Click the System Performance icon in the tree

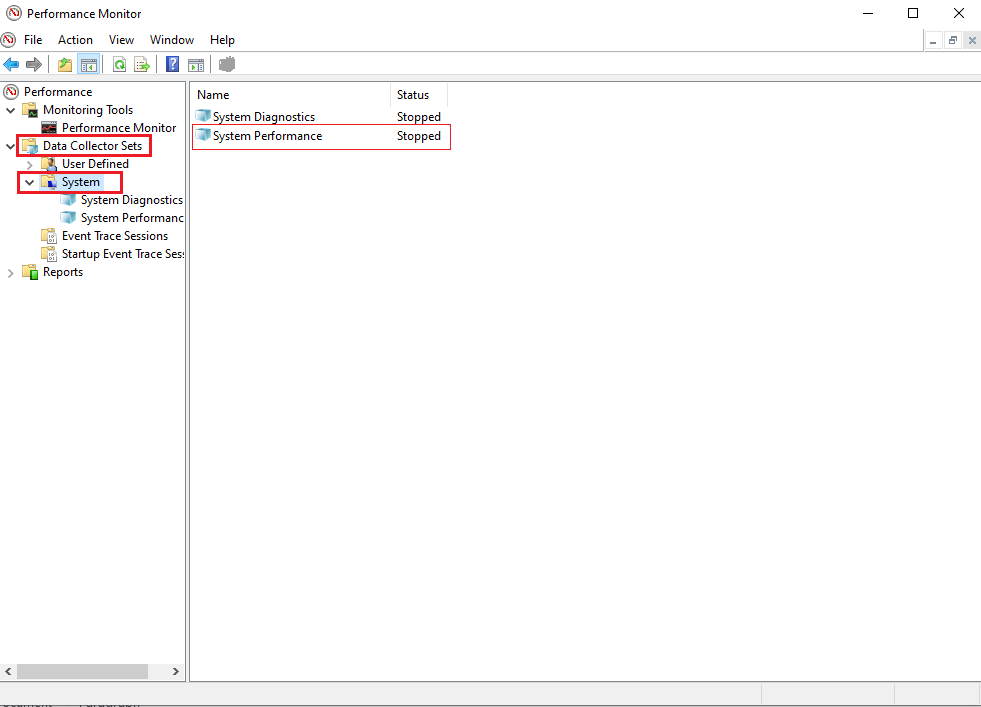68,218
